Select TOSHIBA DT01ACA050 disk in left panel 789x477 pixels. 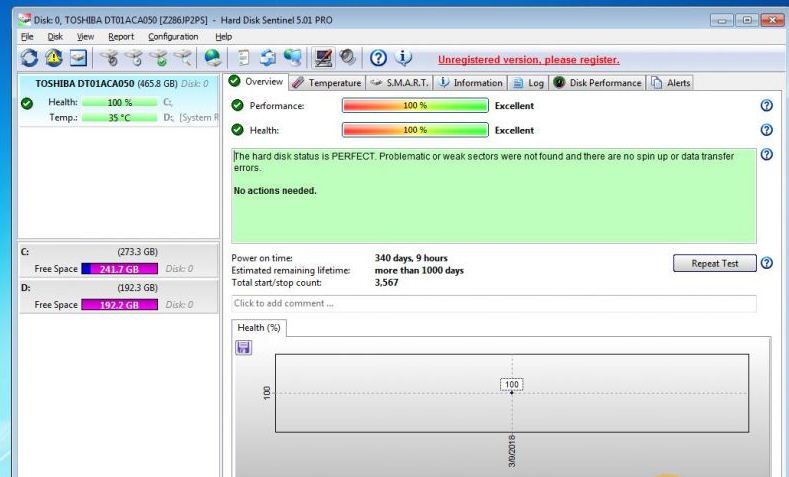pos(119,100)
